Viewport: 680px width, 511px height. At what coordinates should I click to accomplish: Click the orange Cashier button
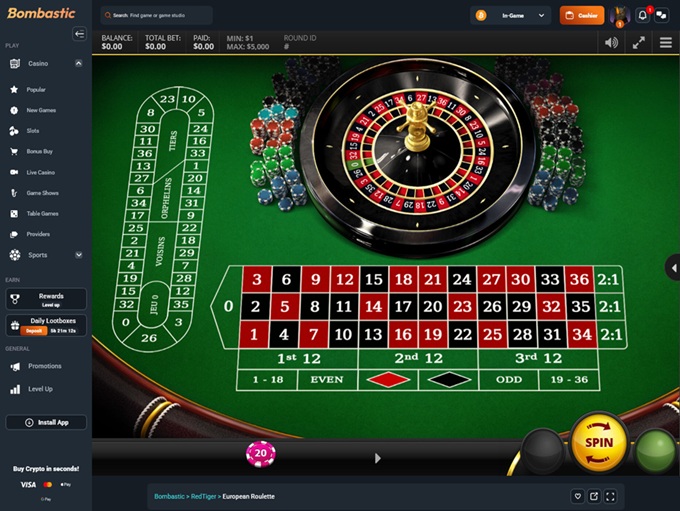(x=582, y=16)
